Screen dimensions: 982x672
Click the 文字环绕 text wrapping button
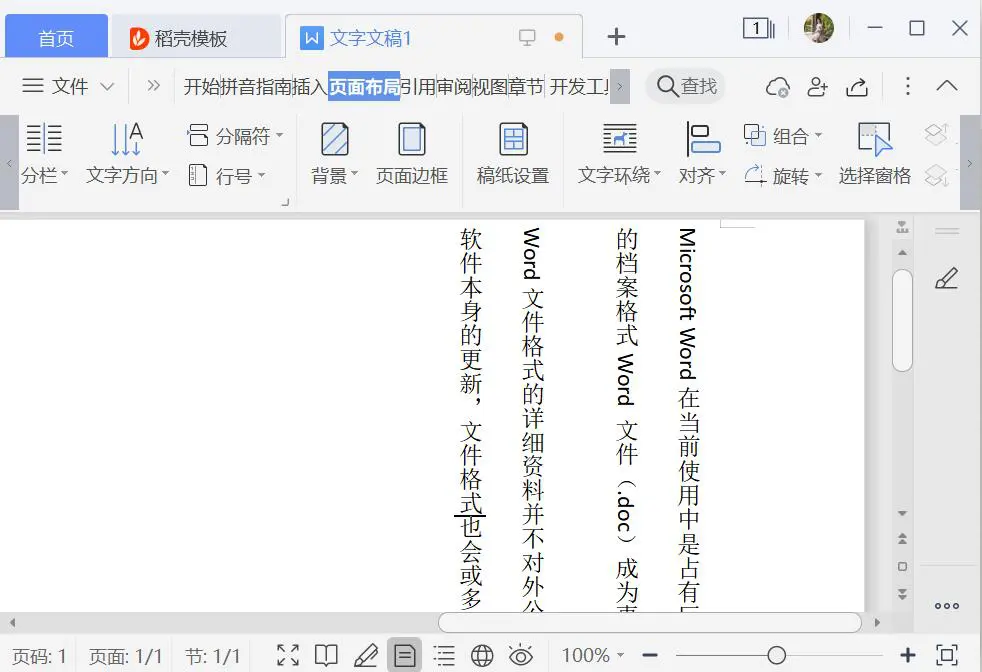(619, 152)
